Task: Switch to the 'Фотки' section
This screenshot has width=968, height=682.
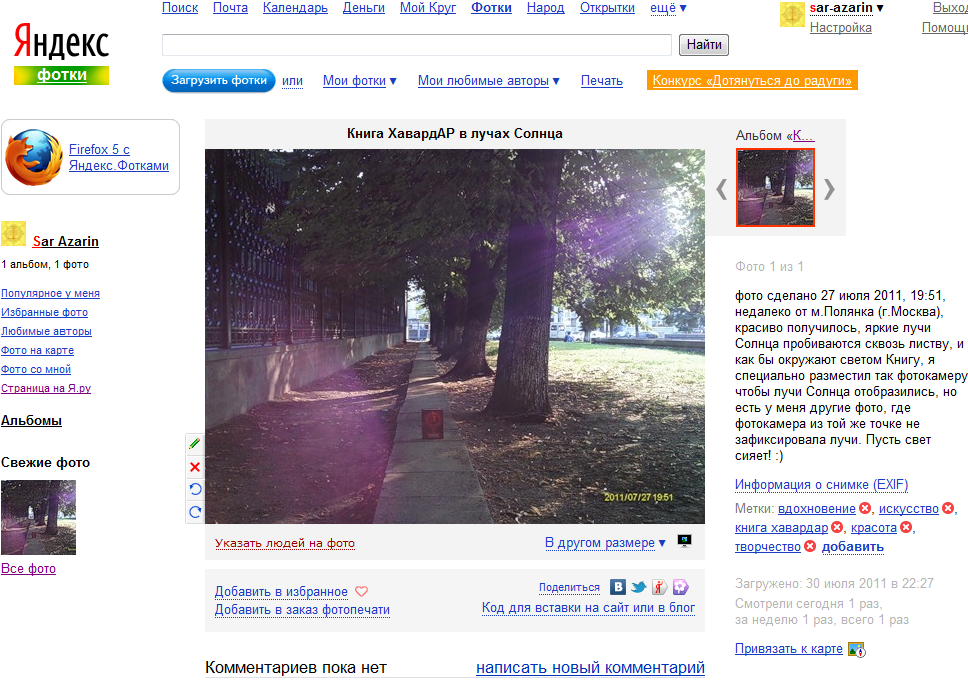Action: pos(491,7)
